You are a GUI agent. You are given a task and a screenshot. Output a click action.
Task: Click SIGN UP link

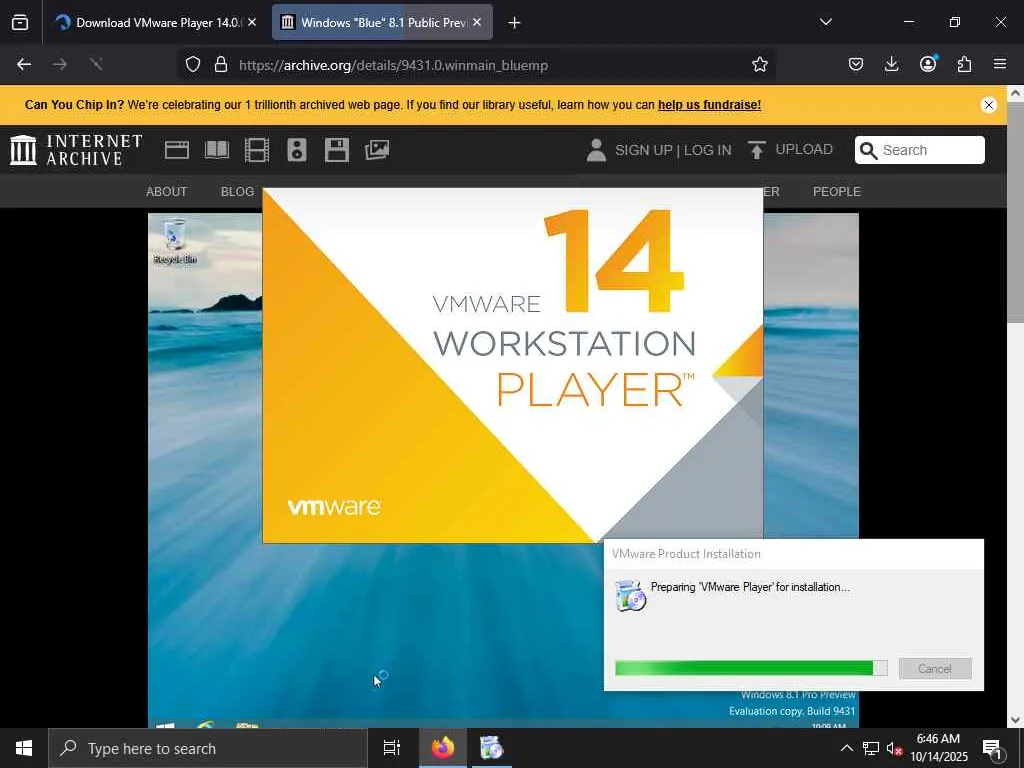643,150
